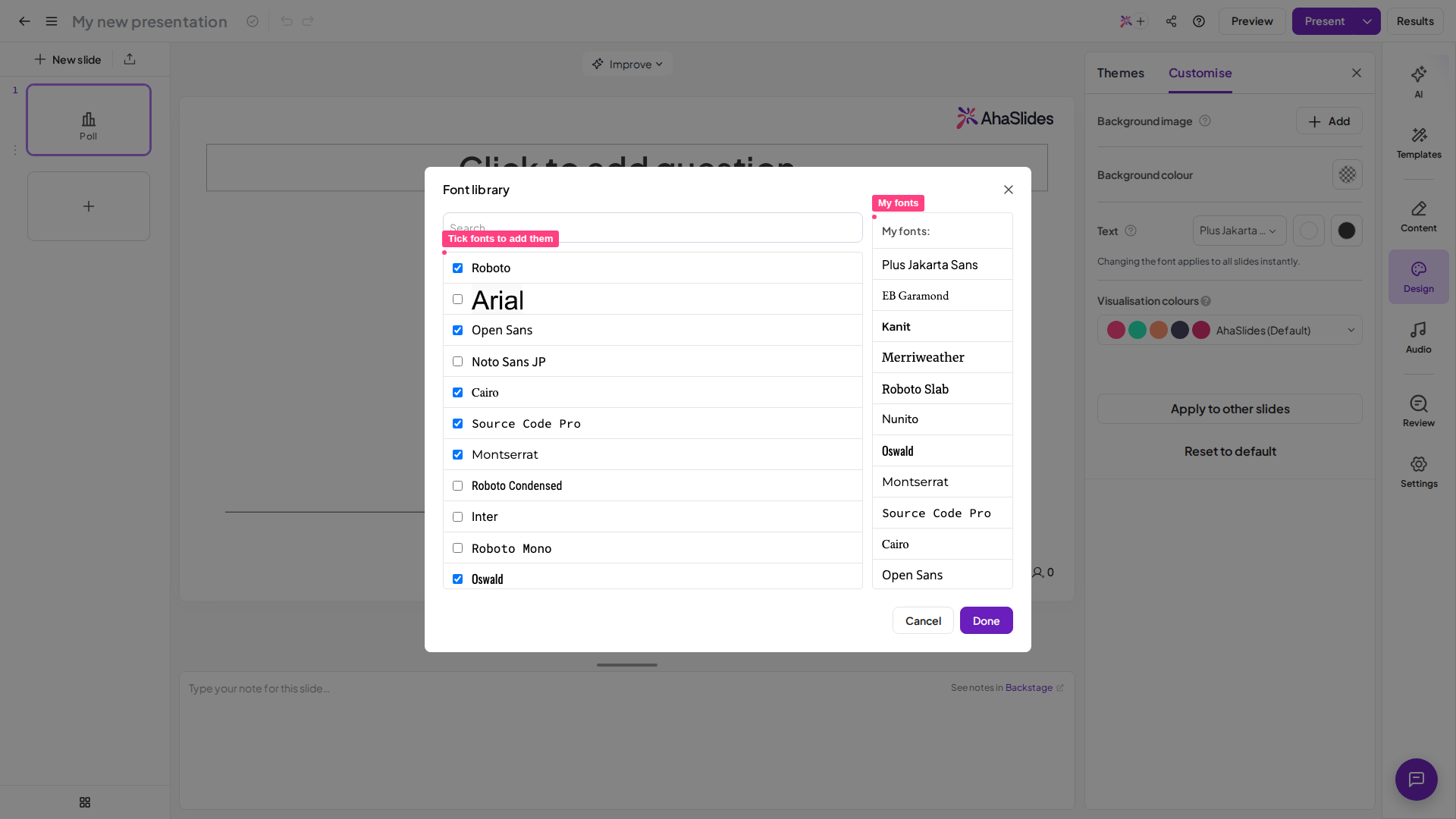Close the Font library dialog
Screen dimensions: 1456x819
(x=1008, y=190)
